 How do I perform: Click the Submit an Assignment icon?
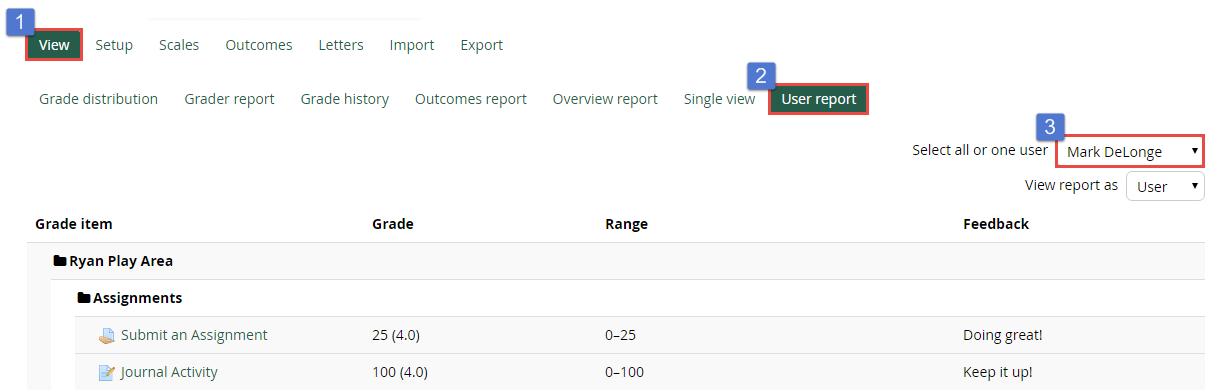[107, 336]
